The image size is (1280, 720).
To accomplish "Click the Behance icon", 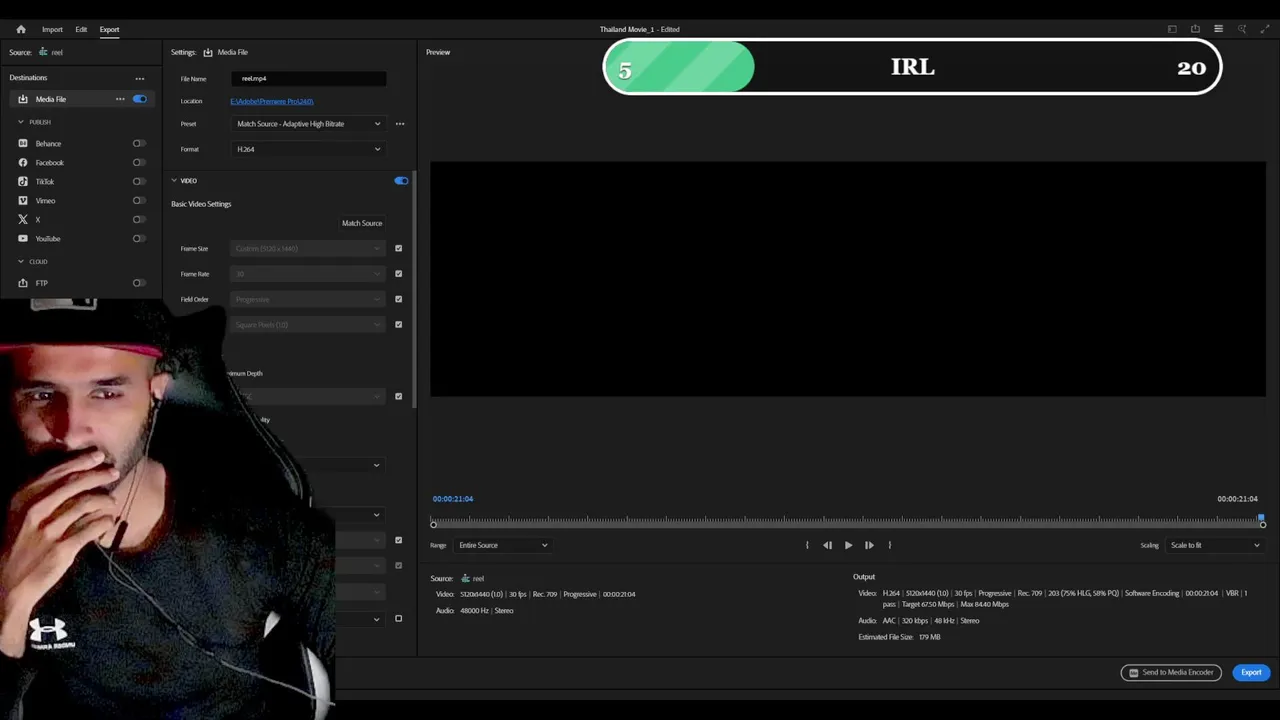I will 23,143.
